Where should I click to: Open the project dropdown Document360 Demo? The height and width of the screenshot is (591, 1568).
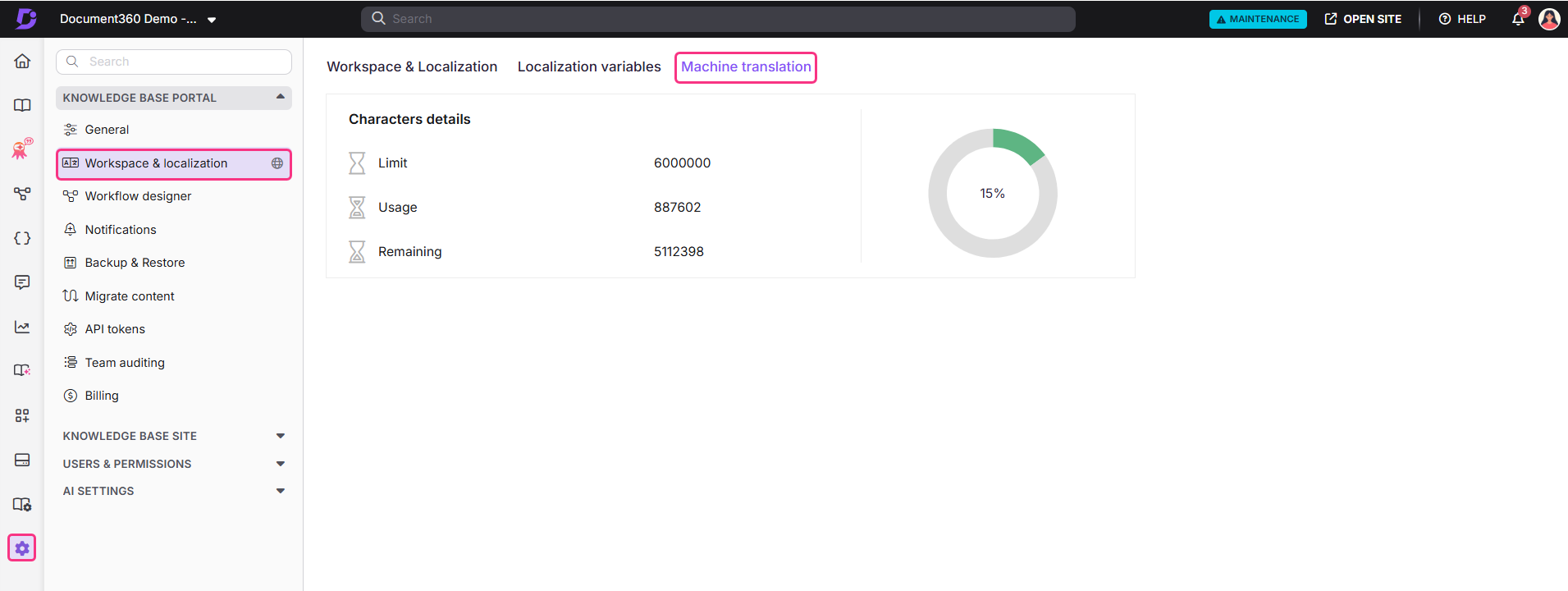(138, 19)
